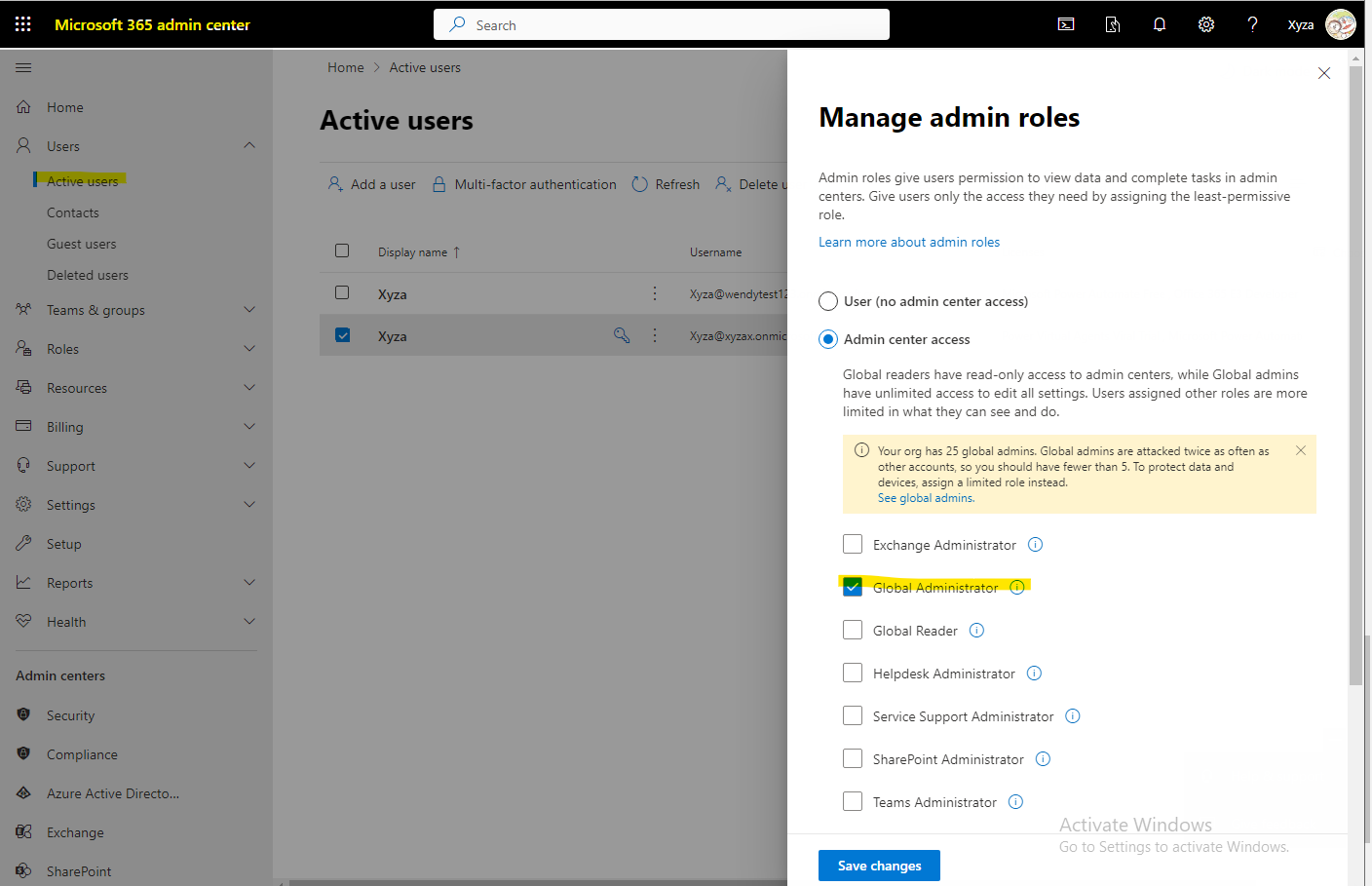The image size is (1372, 886).
Task: Uncheck the Global Administrator role
Action: (853, 587)
